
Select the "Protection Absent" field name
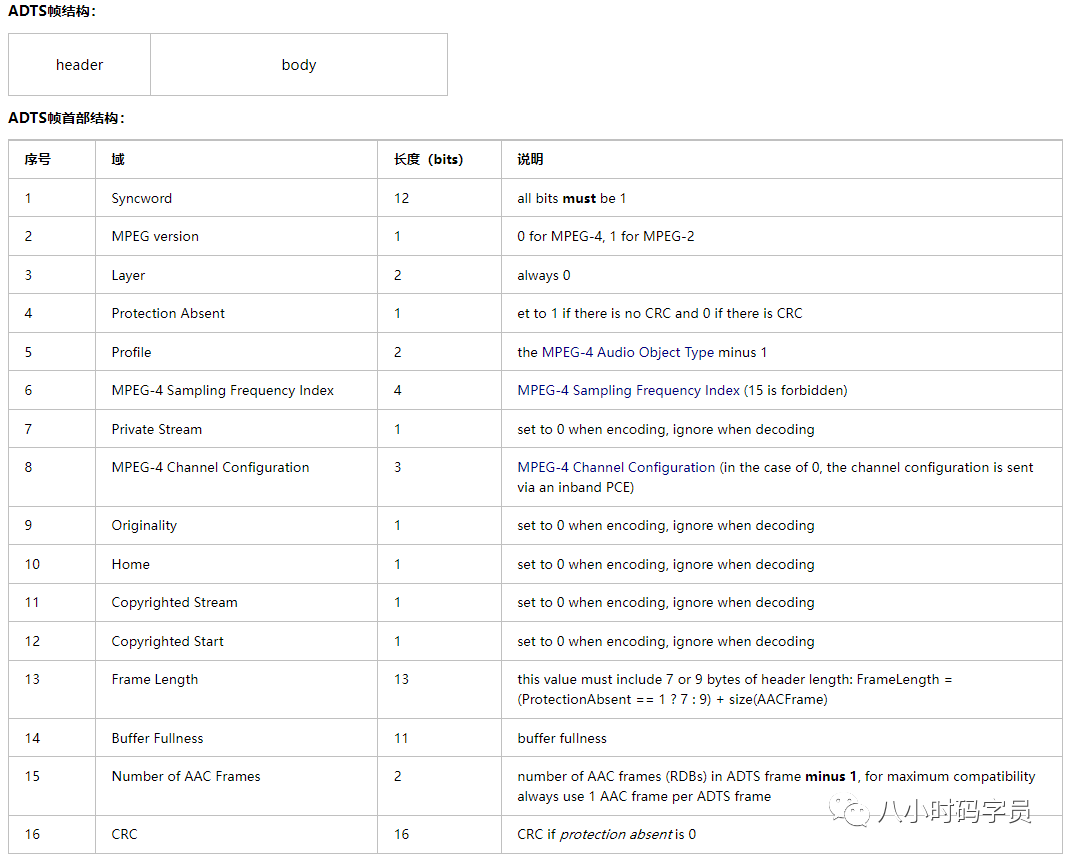coord(168,313)
